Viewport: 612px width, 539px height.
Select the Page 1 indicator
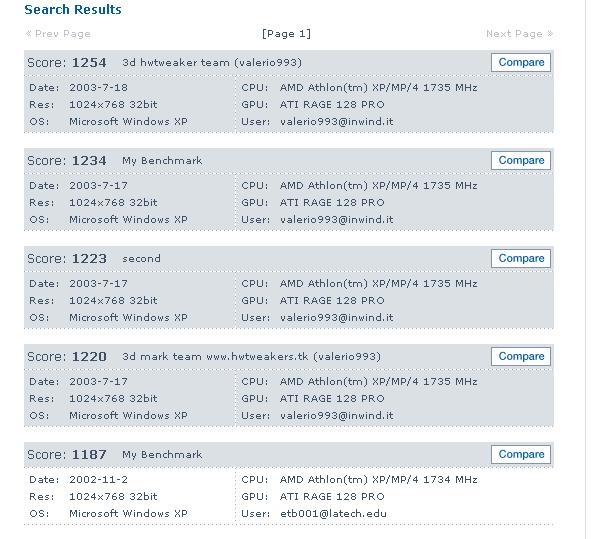point(286,34)
